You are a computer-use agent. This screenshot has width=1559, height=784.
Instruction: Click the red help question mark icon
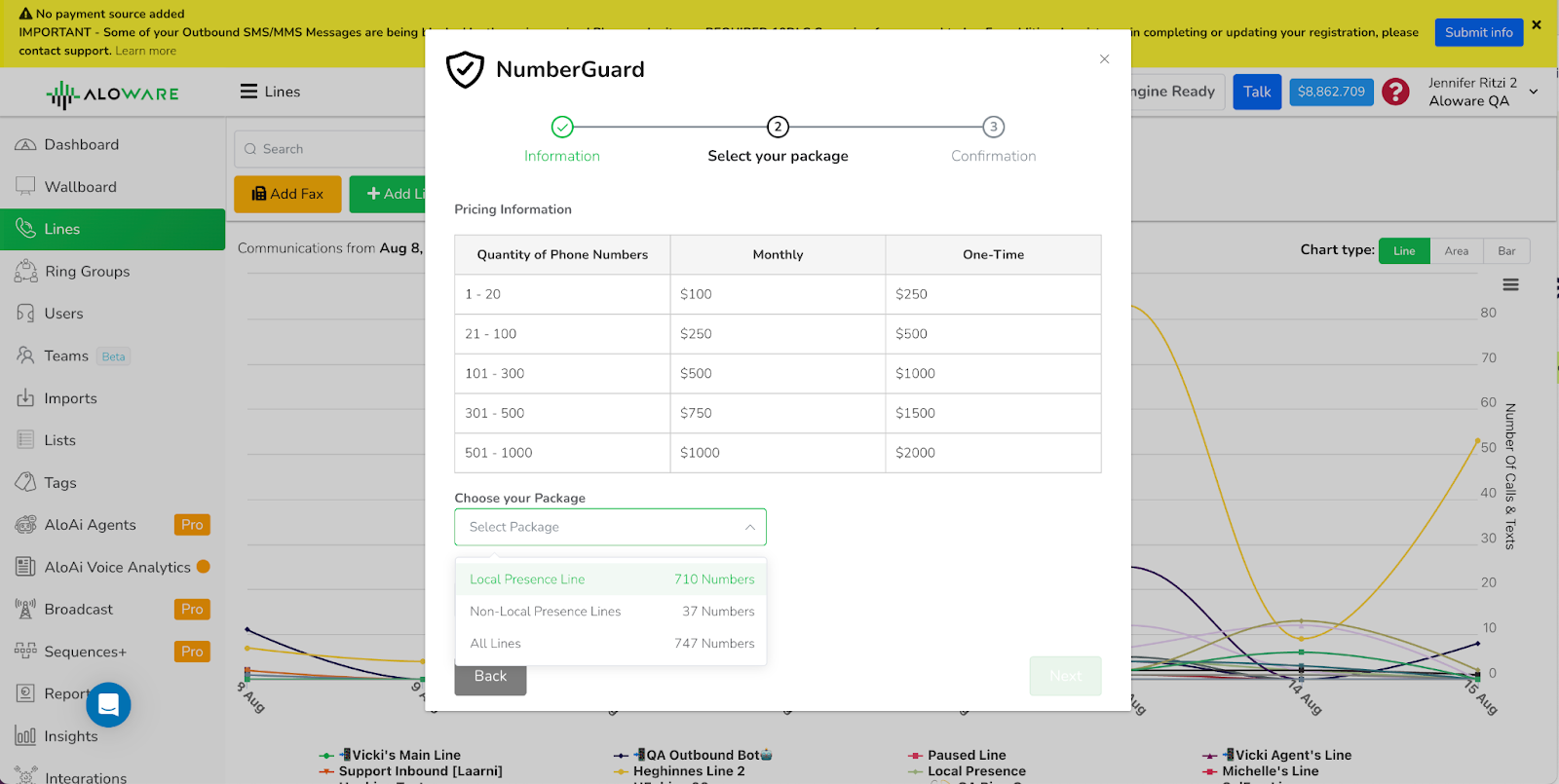click(1395, 92)
